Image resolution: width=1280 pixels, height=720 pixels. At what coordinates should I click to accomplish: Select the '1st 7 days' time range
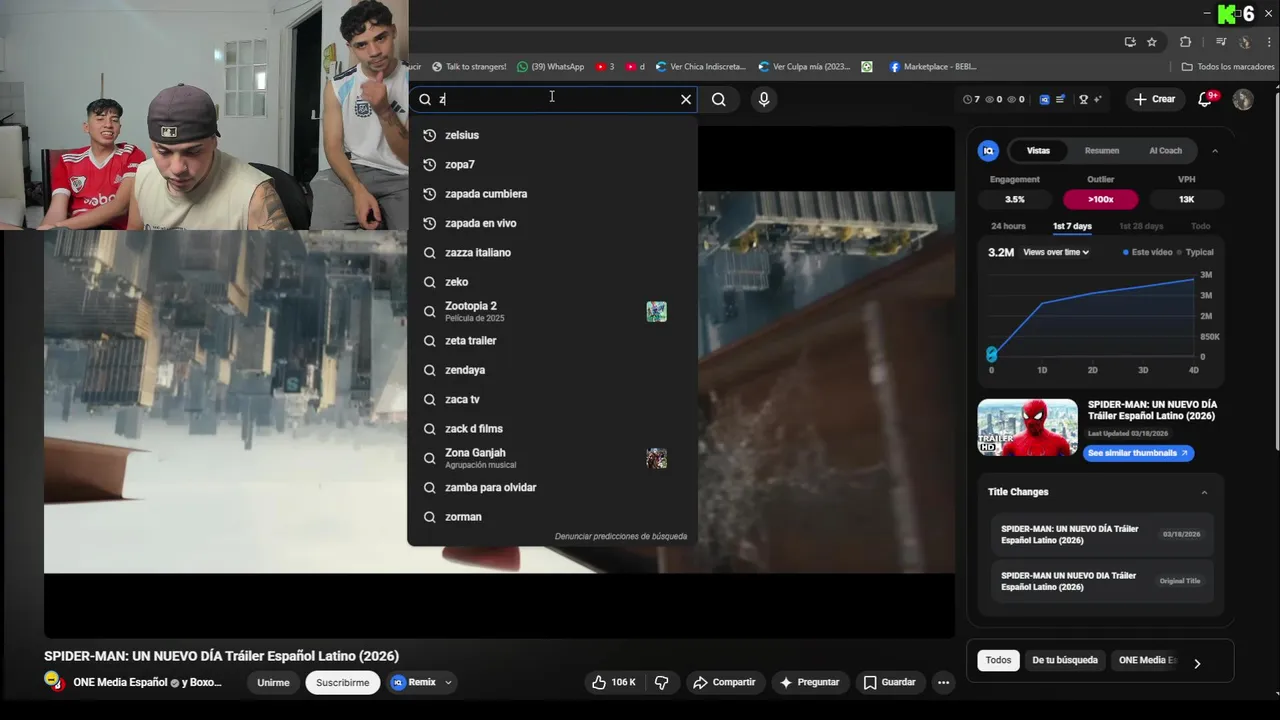coord(1072,226)
